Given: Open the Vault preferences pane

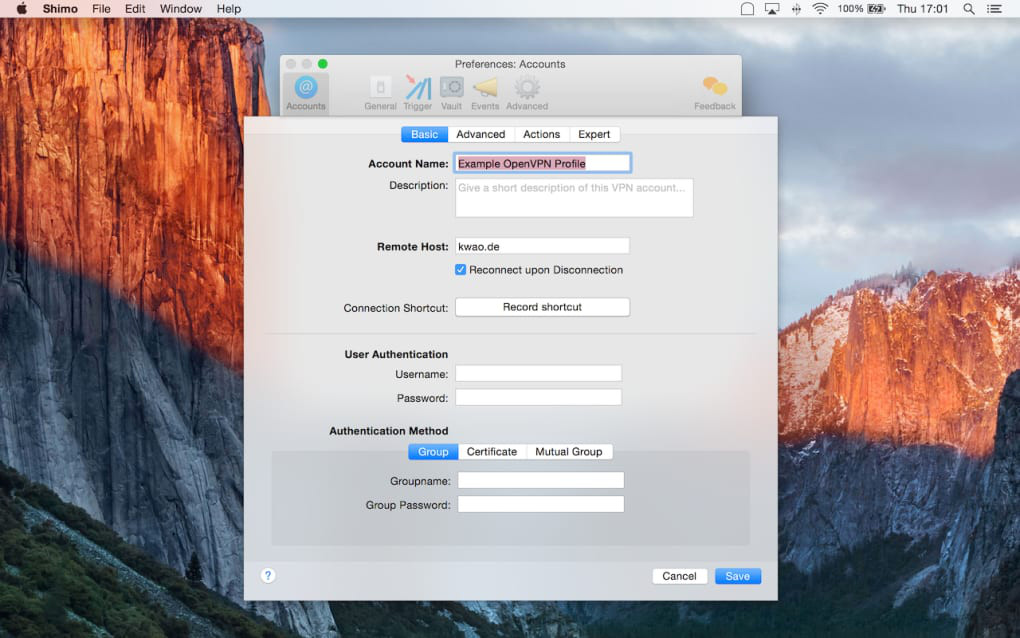Looking at the screenshot, I should point(451,93).
